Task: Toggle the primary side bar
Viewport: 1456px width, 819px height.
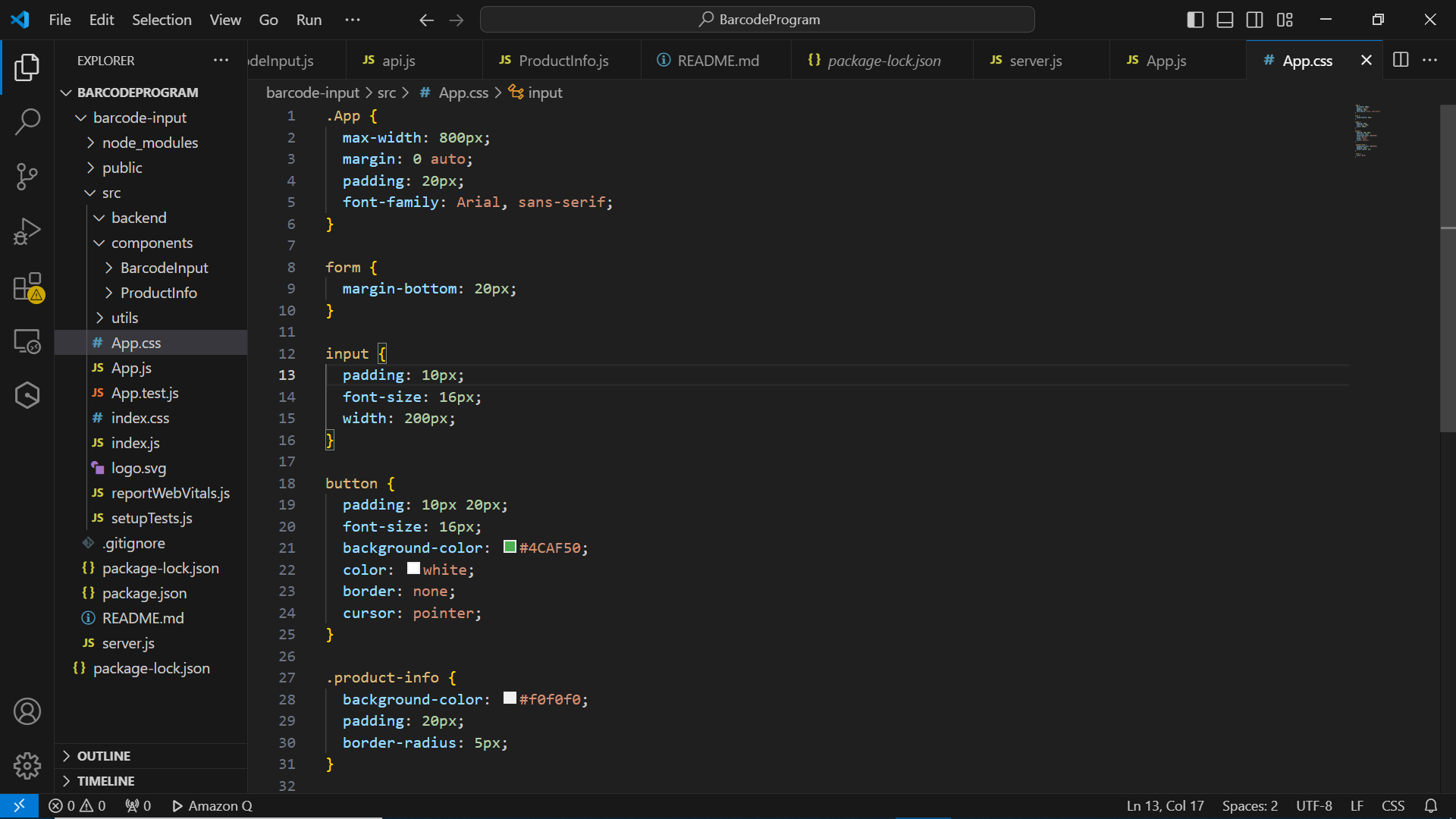Action: (x=1195, y=20)
